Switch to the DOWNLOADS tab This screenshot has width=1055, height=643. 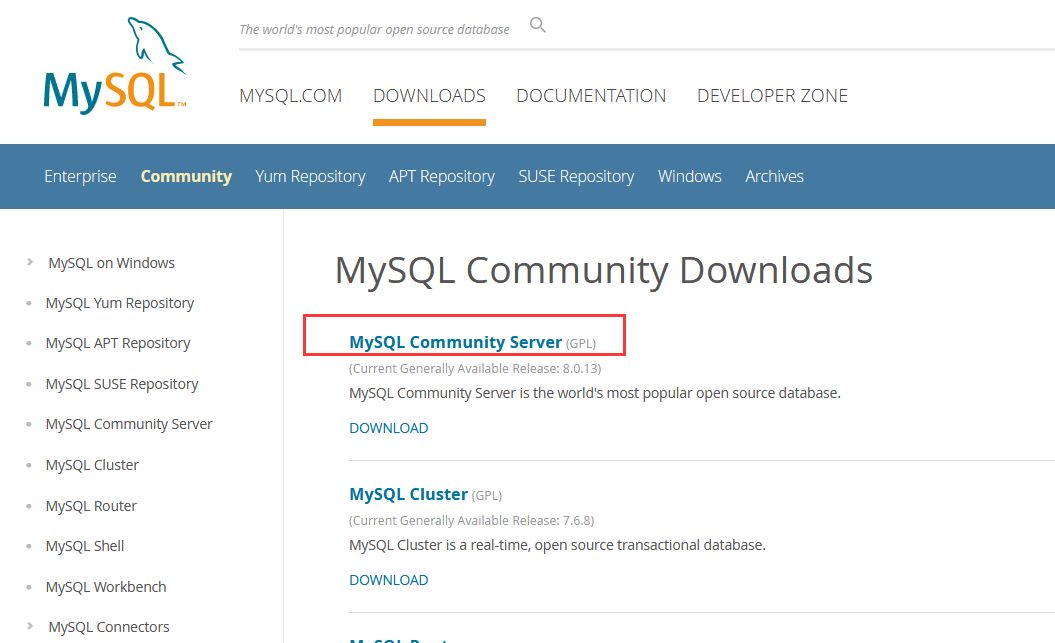[x=429, y=95]
